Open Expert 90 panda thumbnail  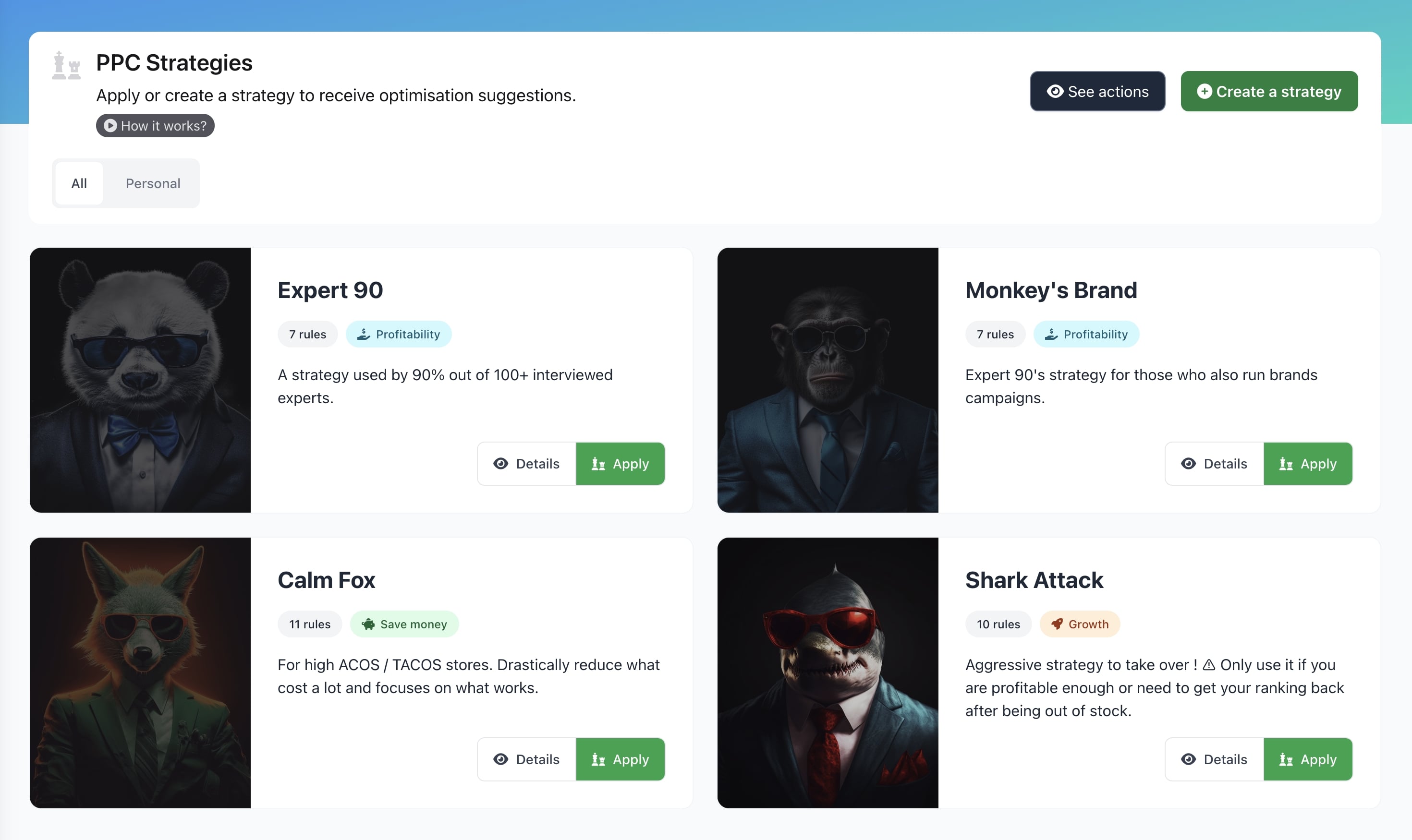coord(140,380)
